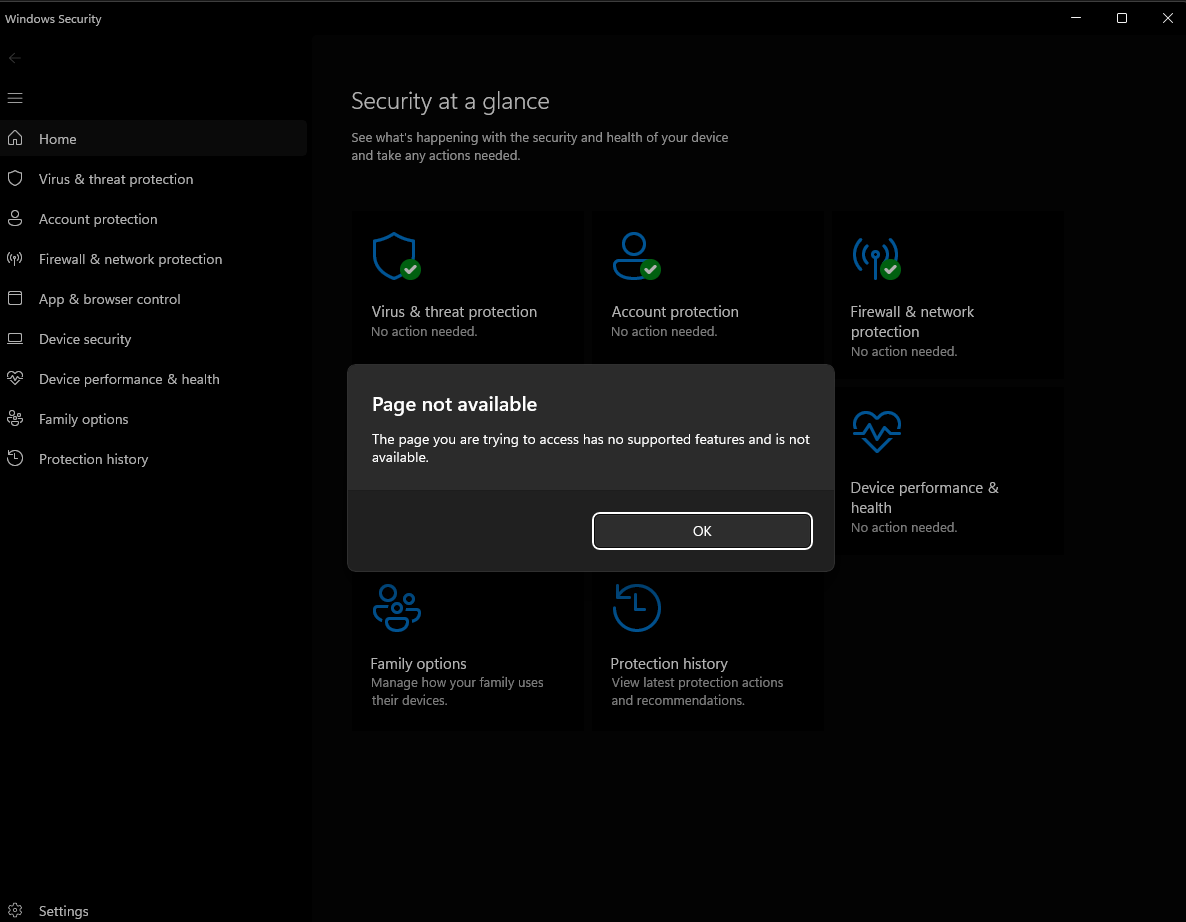Open Virus & threat protection from sidebar
This screenshot has height=922, width=1186.
pyautogui.click(x=154, y=179)
